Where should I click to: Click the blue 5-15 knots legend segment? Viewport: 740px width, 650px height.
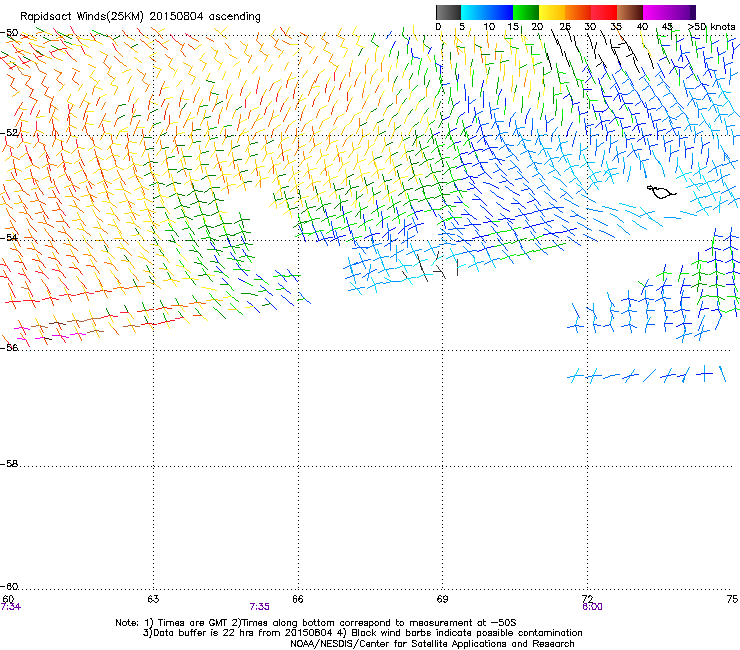point(487,12)
